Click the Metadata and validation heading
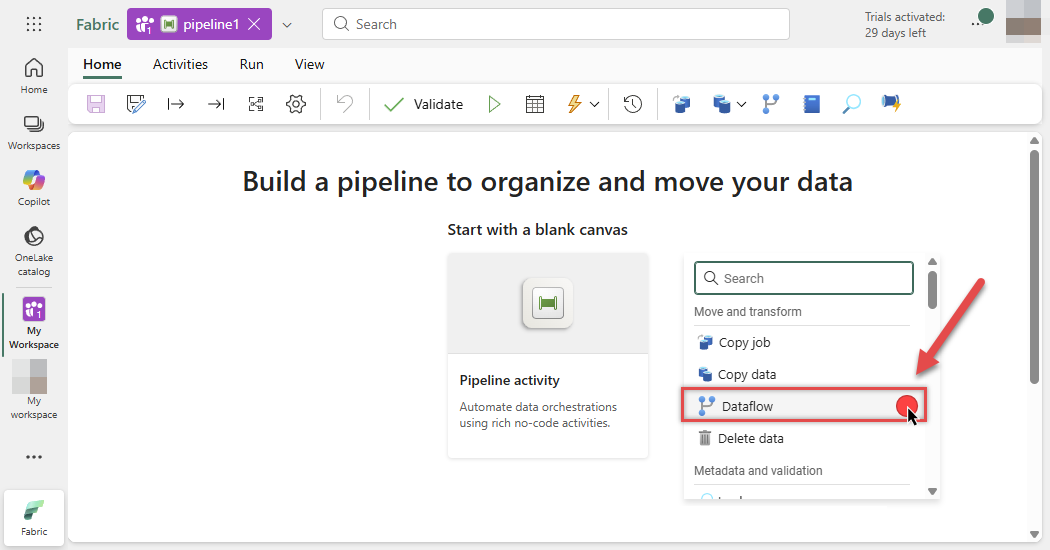Image resolution: width=1050 pixels, height=550 pixels. tap(758, 470)
